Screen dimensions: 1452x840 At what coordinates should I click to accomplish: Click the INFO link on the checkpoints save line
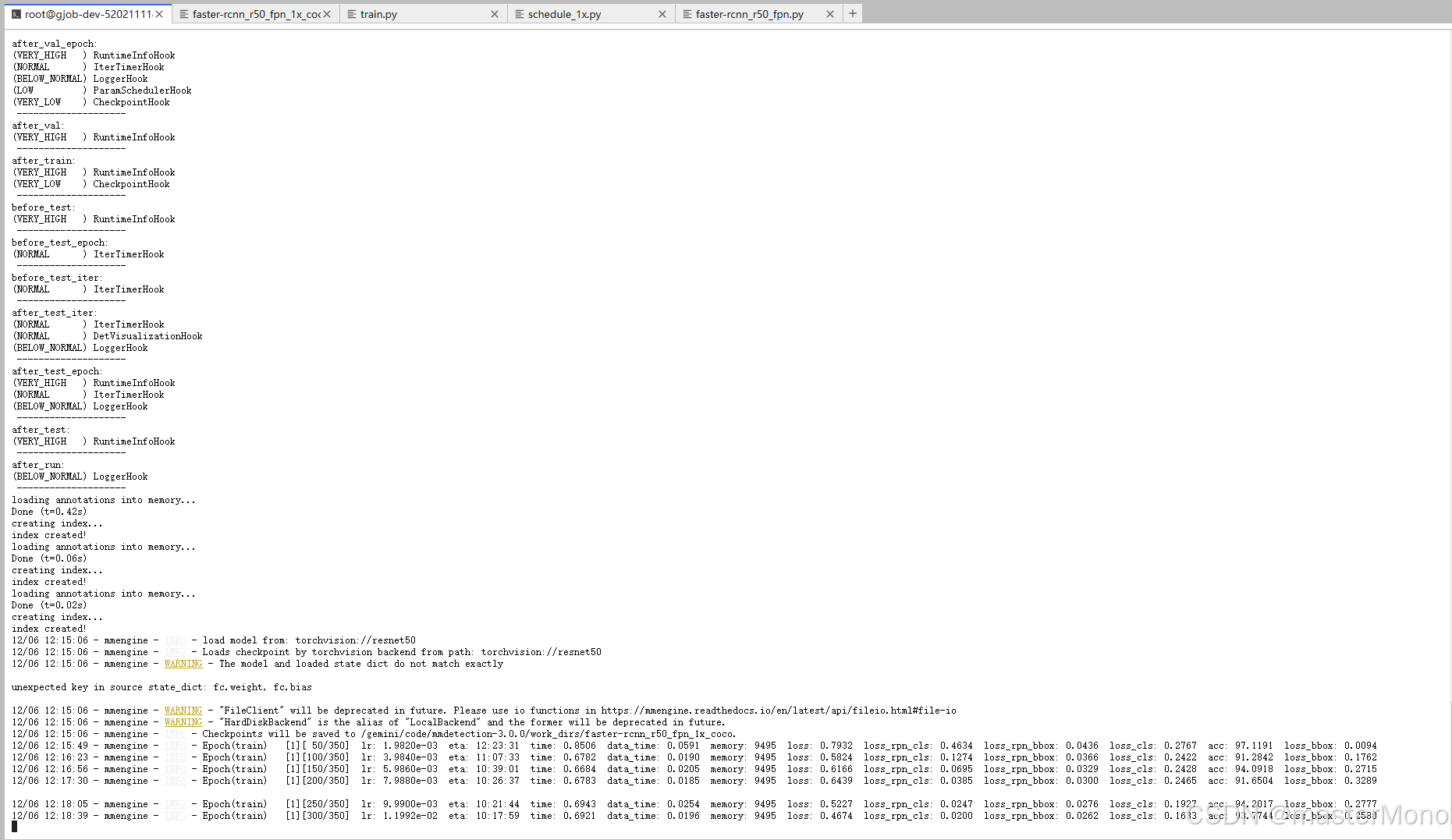click(176, 734)
